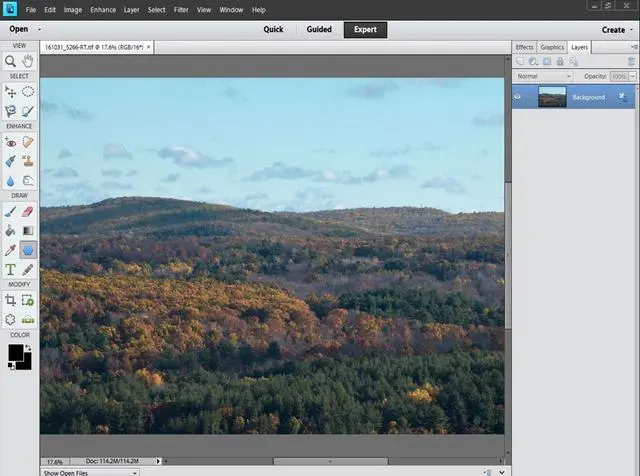Select the Zoom tool
The height and width of the screenshot is (476, 640).
pyautogui.click(x=10, y=61)
